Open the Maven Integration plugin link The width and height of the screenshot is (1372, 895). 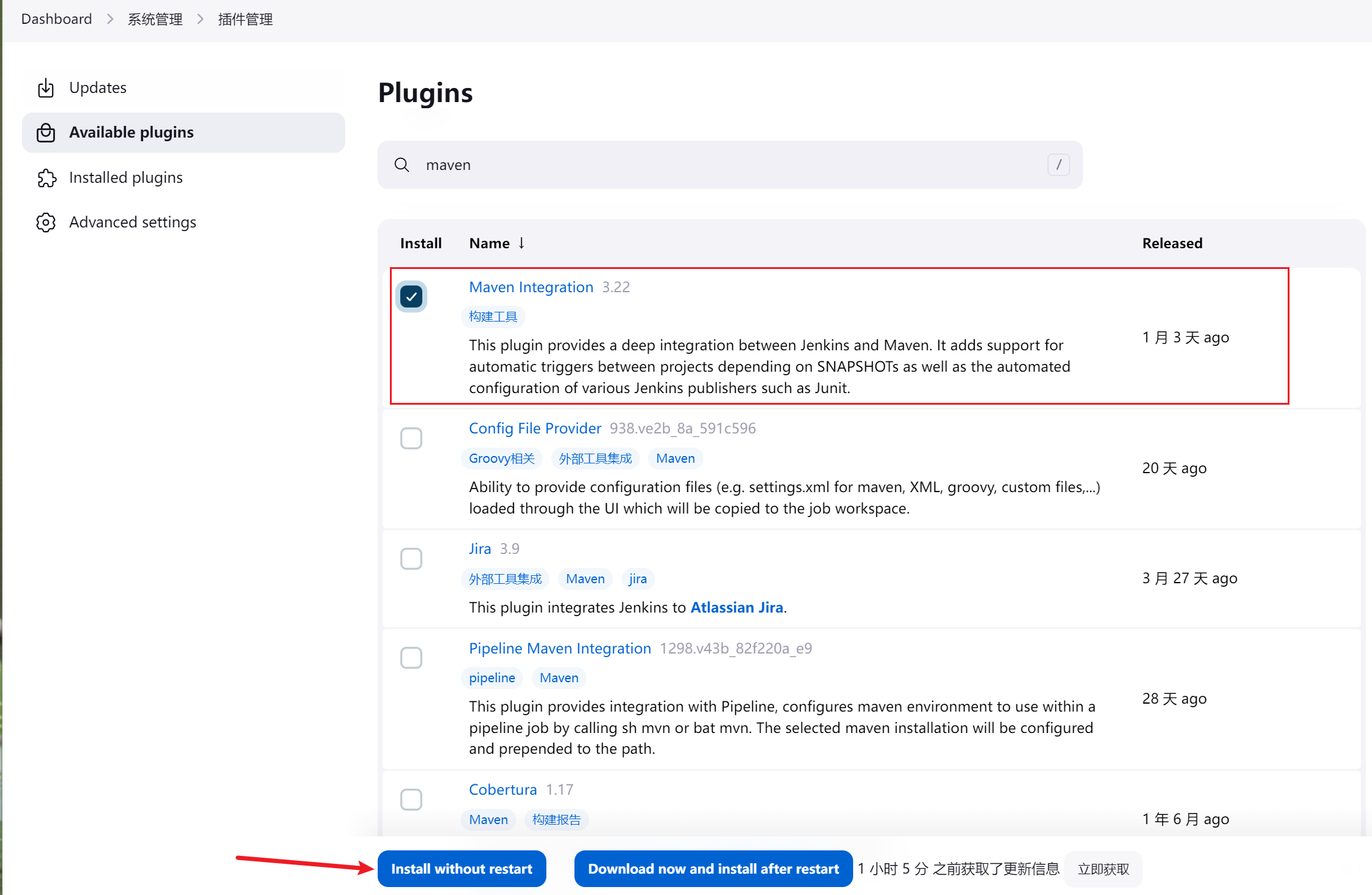(530, 287)
